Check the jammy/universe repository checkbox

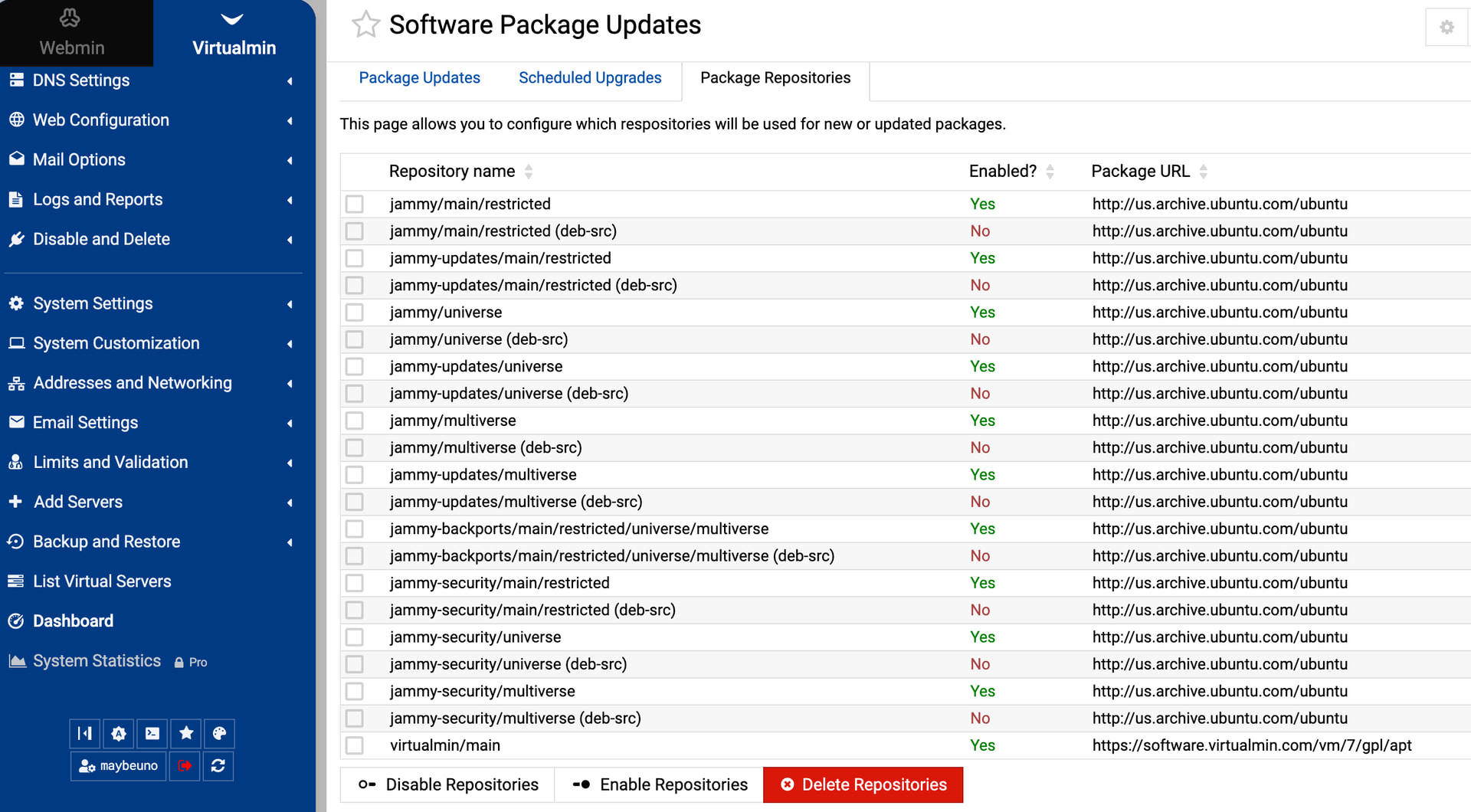point(354,313)
